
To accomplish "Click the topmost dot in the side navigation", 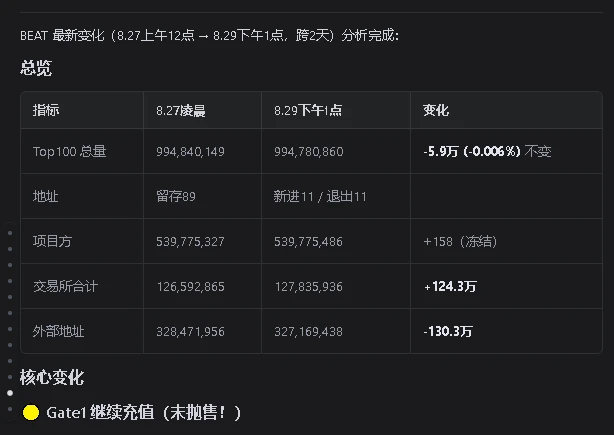I will coord(10,233).
